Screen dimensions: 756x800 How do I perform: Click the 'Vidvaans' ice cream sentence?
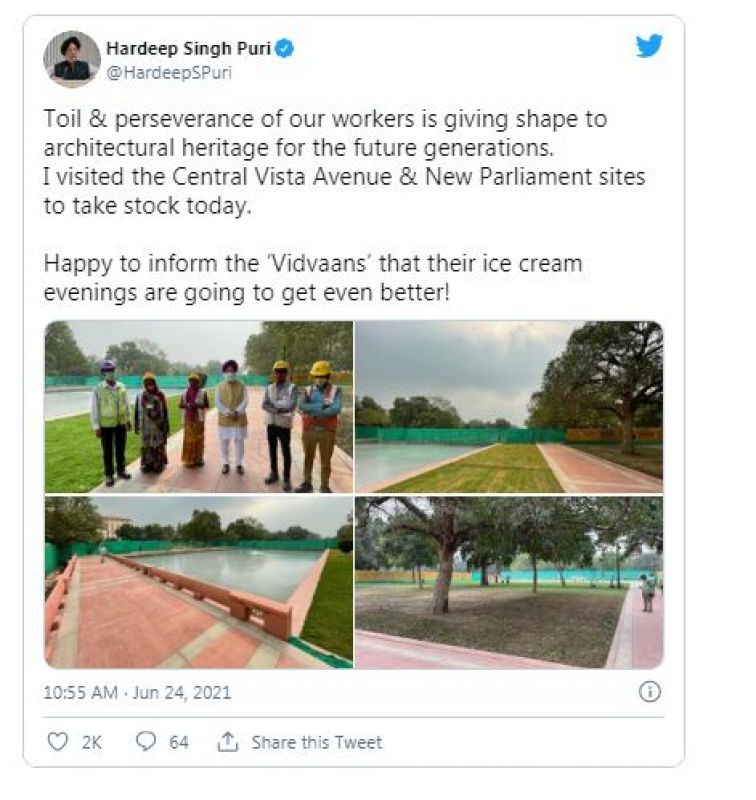(313, 278)
